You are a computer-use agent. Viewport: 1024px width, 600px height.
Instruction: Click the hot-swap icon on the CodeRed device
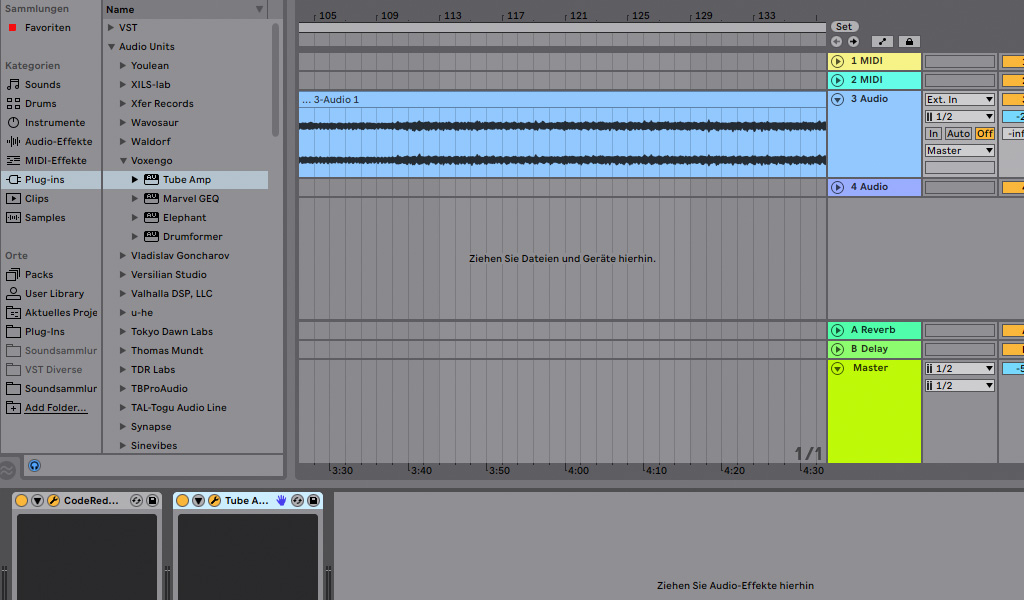[136, 501]
